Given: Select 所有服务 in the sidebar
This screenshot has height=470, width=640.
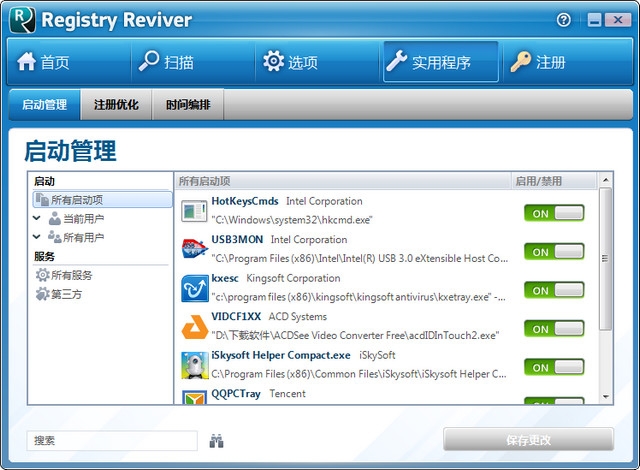Looking at the screenshot, I should [x=64, y=275].
